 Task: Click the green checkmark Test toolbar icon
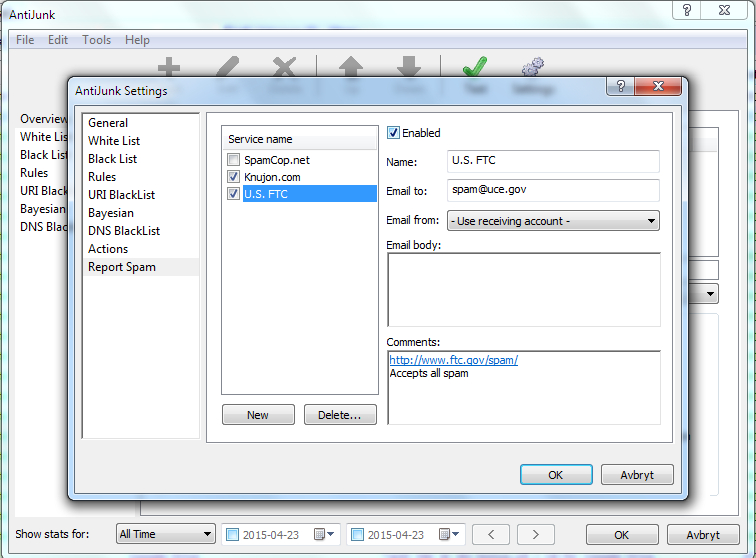[x=475, y=67]
